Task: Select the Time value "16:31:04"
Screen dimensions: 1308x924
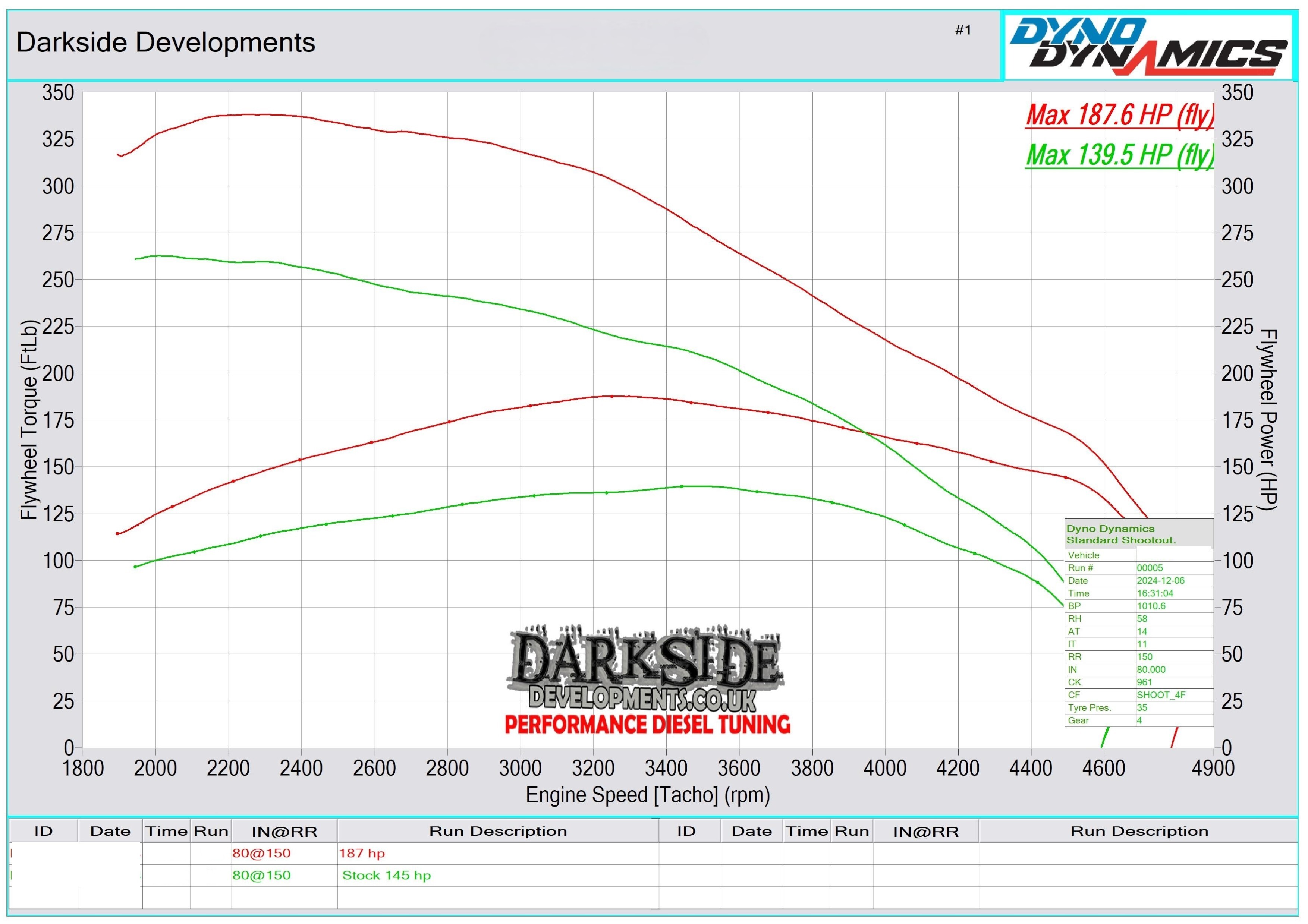Action: coord(1155,593)
